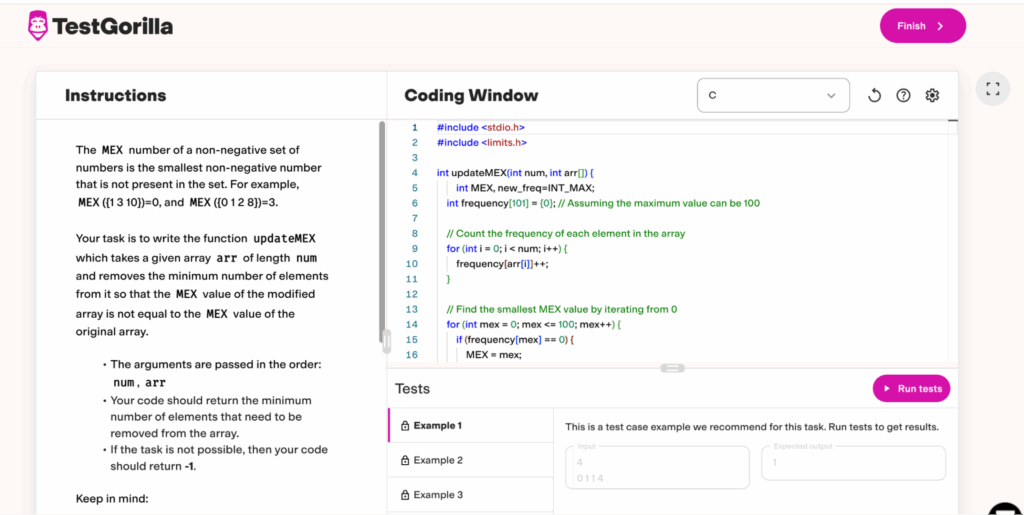Click the Run tests button
This screenshot has height=515, width=1024.
click(x=911, y=388)
